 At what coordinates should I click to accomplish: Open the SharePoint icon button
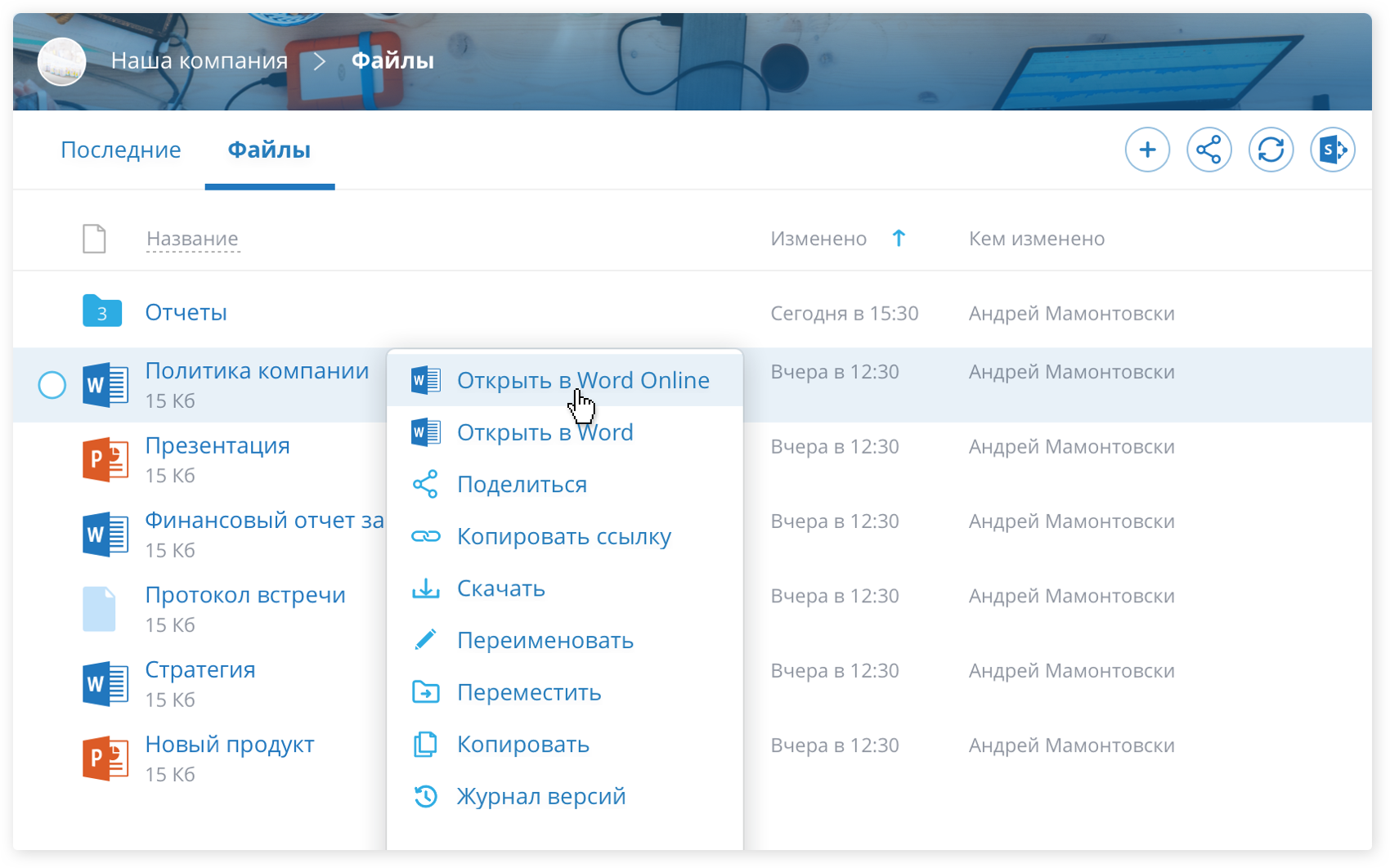(1332, 150)
